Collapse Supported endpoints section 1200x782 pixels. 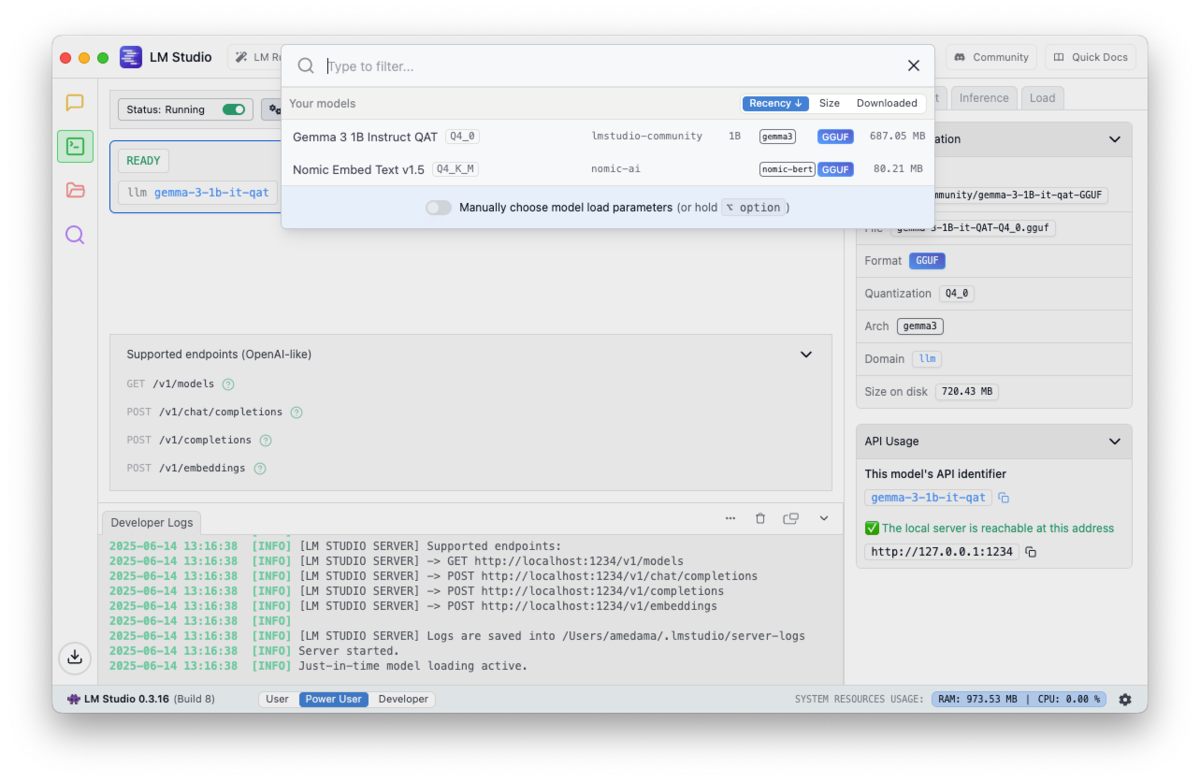806,354
